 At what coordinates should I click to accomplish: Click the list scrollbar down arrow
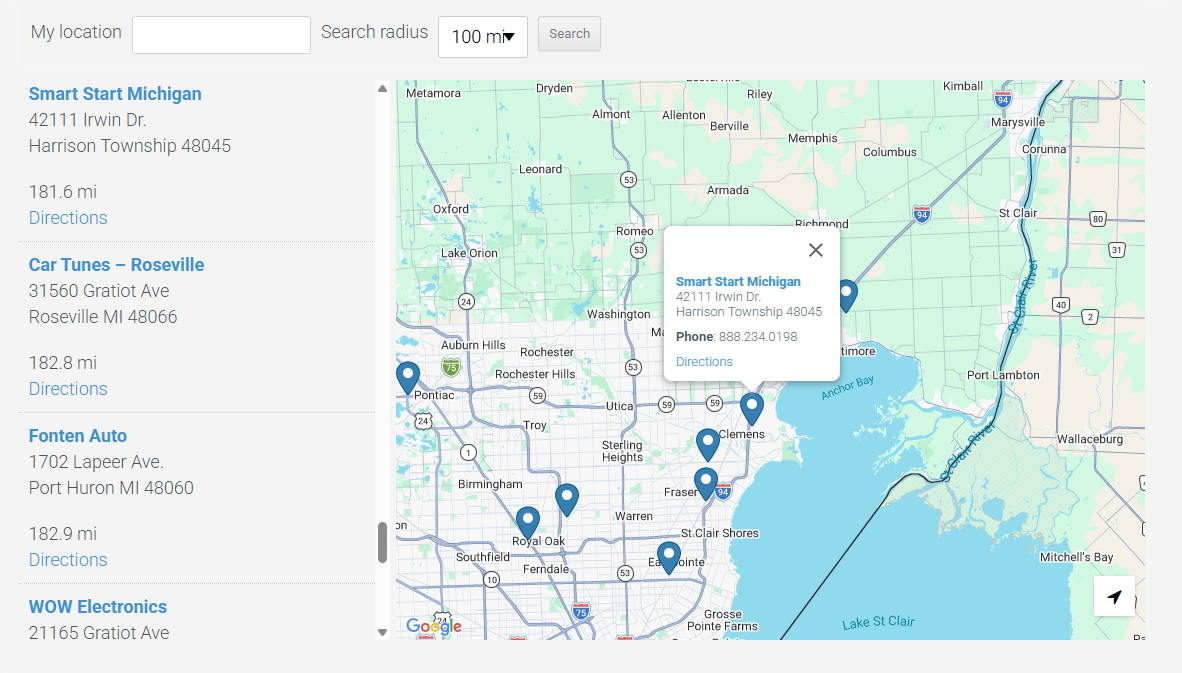point(382,632)
